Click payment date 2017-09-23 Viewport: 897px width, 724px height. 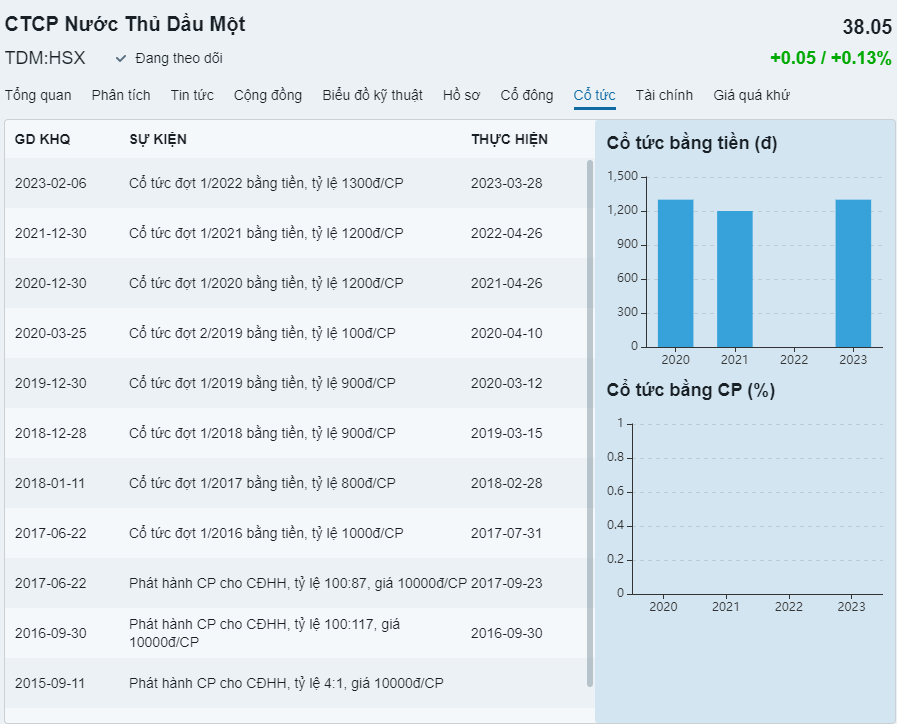[x=506, y=583]
